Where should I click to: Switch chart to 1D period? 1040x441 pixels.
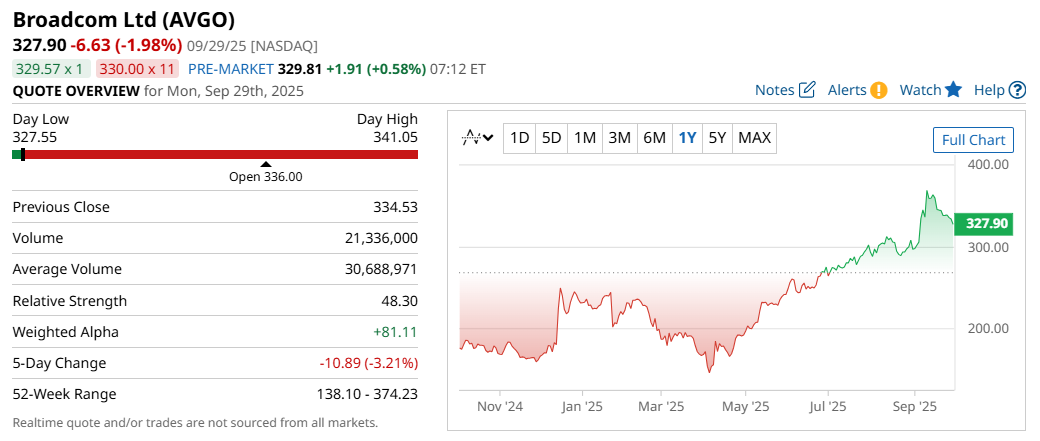(x=519, y=138)
